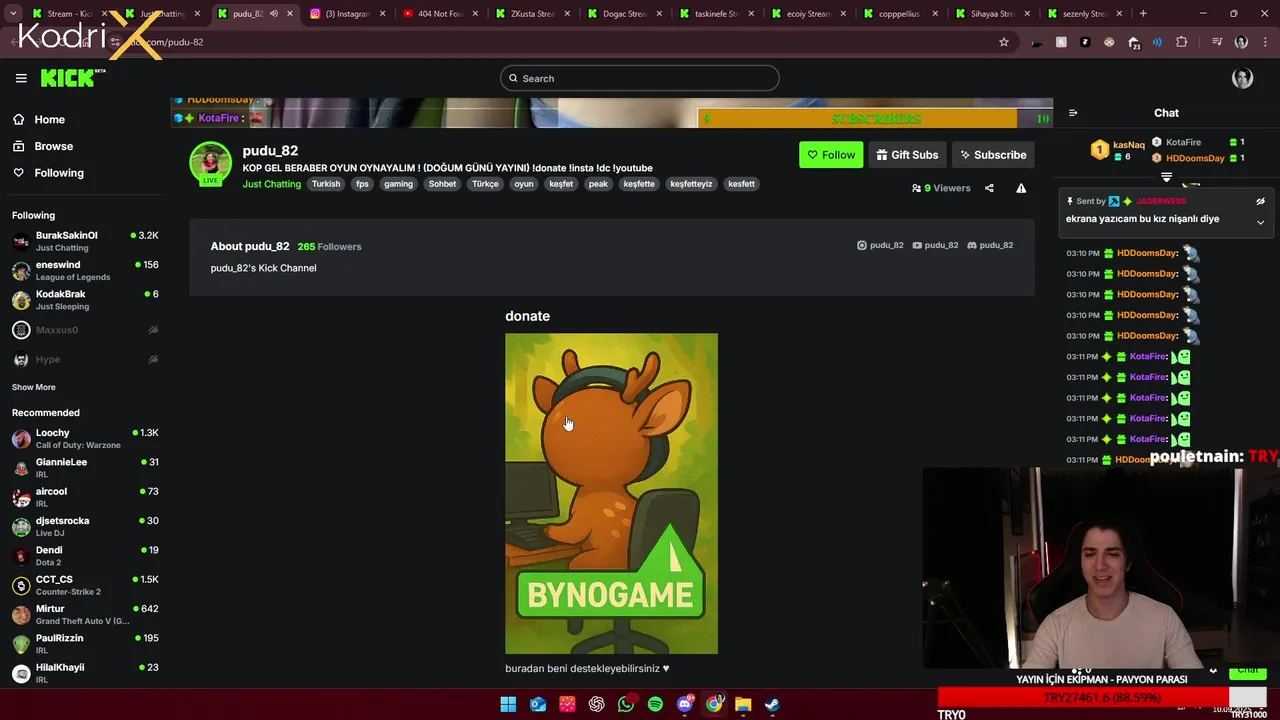1280x720 pixels.
Task: Mute the pudu_82 tab audio icon
Action: 273,14
